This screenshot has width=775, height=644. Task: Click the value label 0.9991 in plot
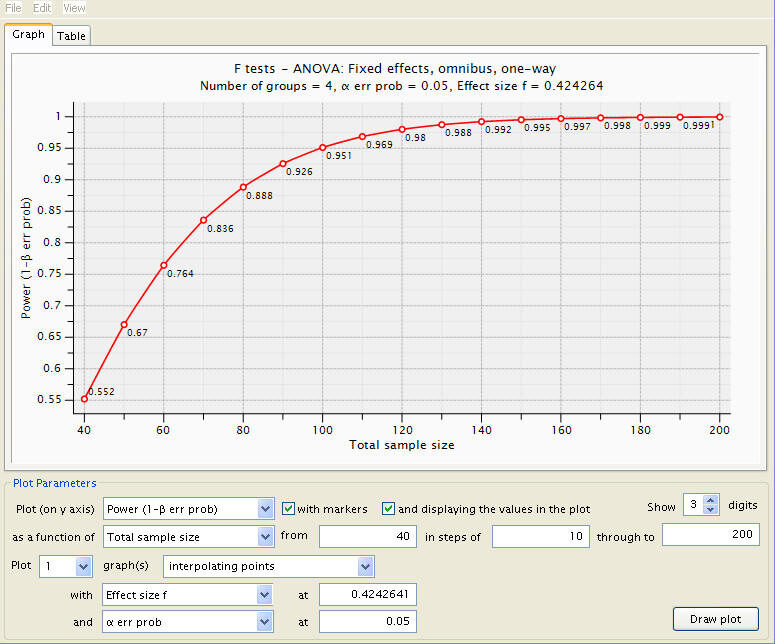tap(698, 126)
